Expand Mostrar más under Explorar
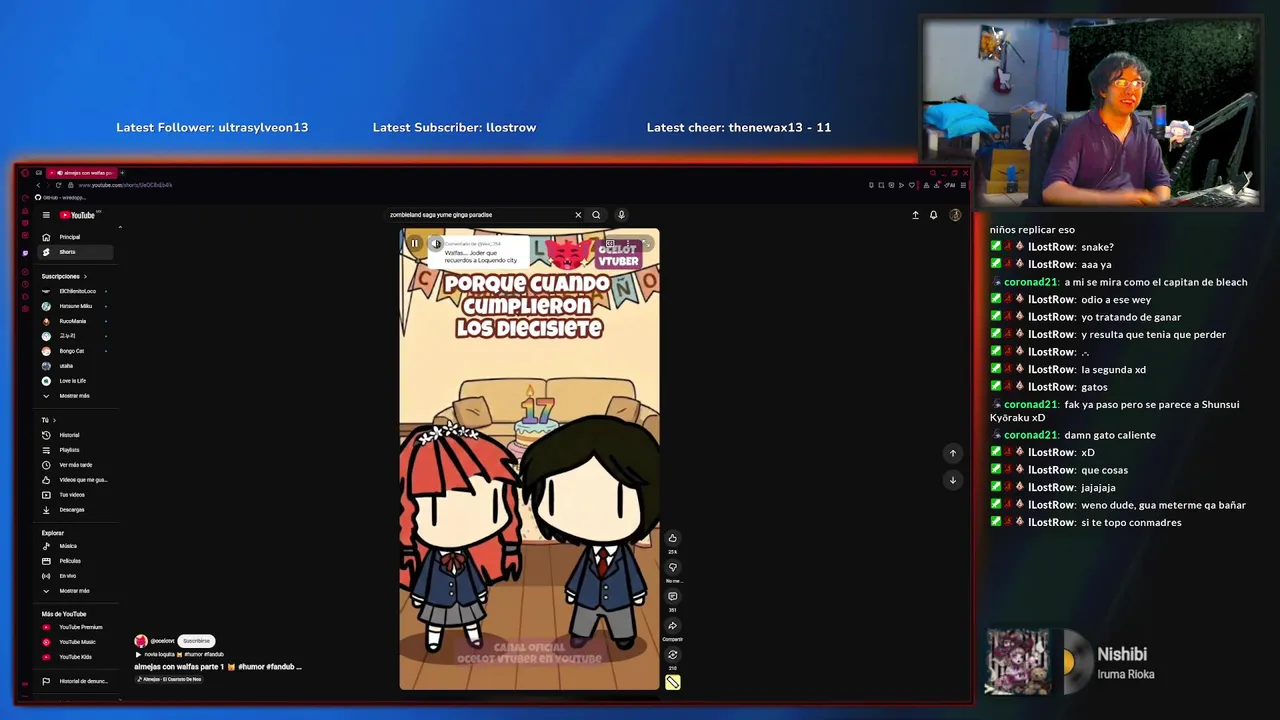The height and width of the screenshot is (720, 1280). [x=74, y=591]
